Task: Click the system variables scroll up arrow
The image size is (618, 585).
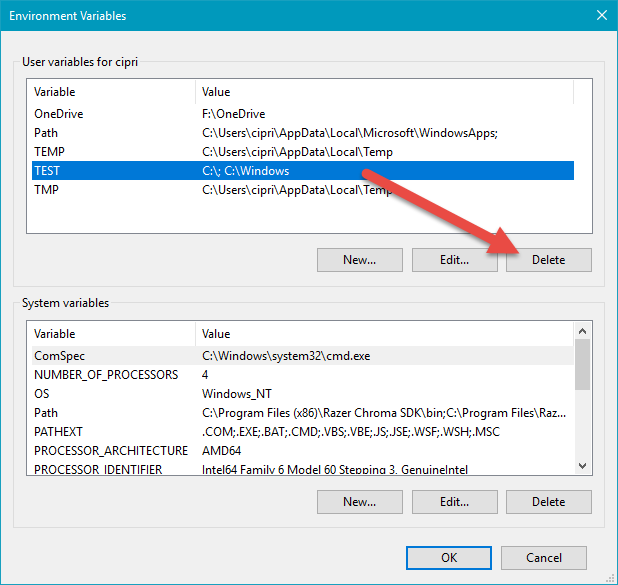Action: (x=583, y=331)
